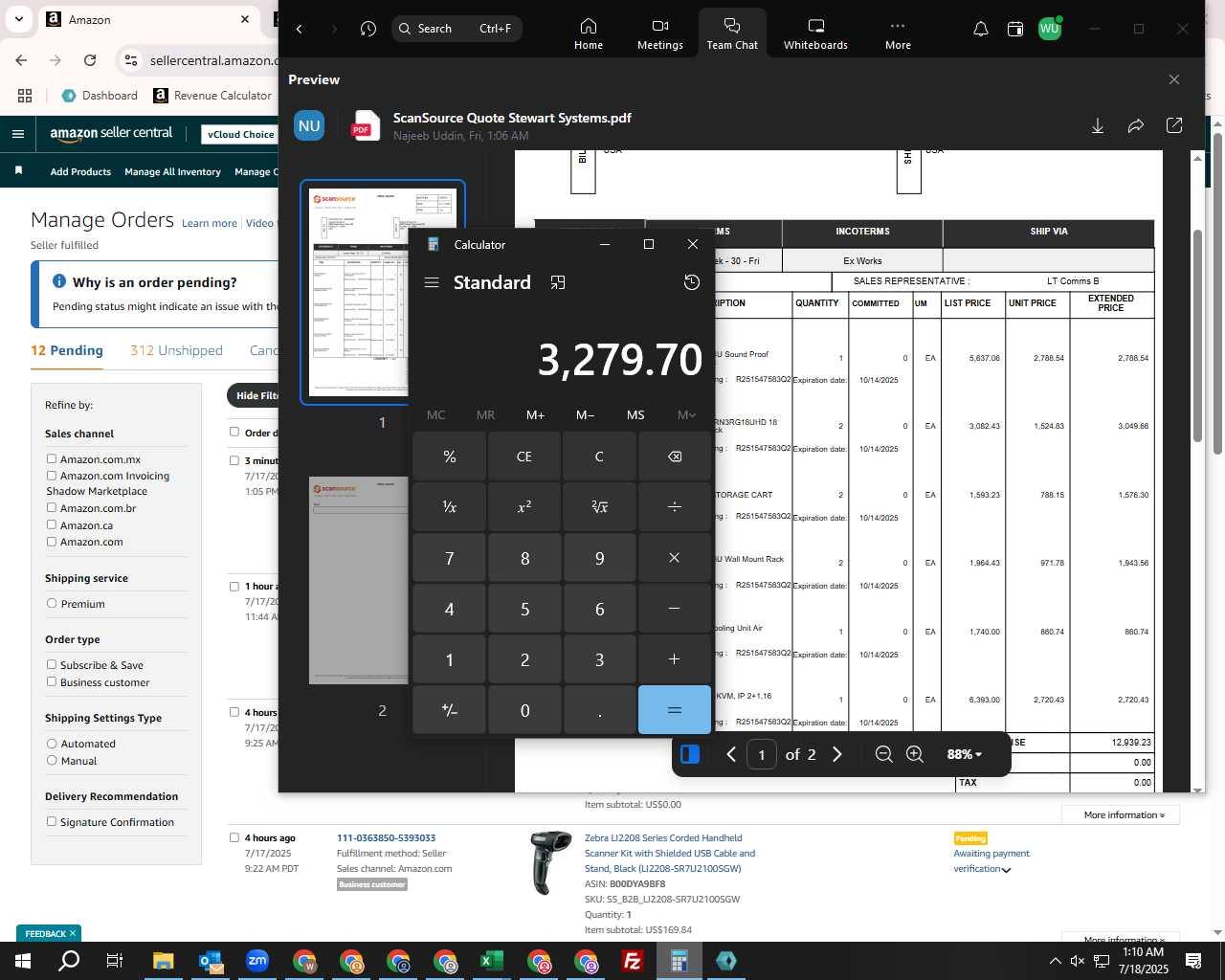
Task: Open Zoom calendar icon
Action: coord(1015,29)
